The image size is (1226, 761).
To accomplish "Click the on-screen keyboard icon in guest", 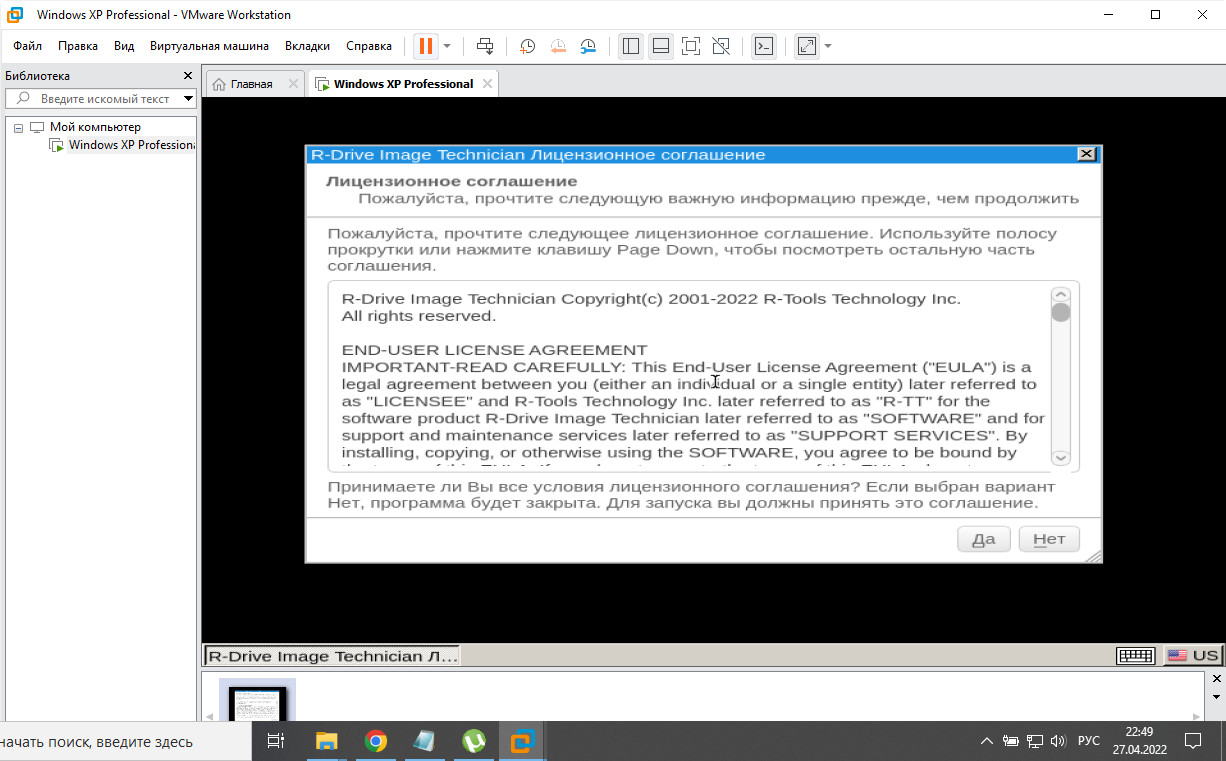I will point(1137,656).
